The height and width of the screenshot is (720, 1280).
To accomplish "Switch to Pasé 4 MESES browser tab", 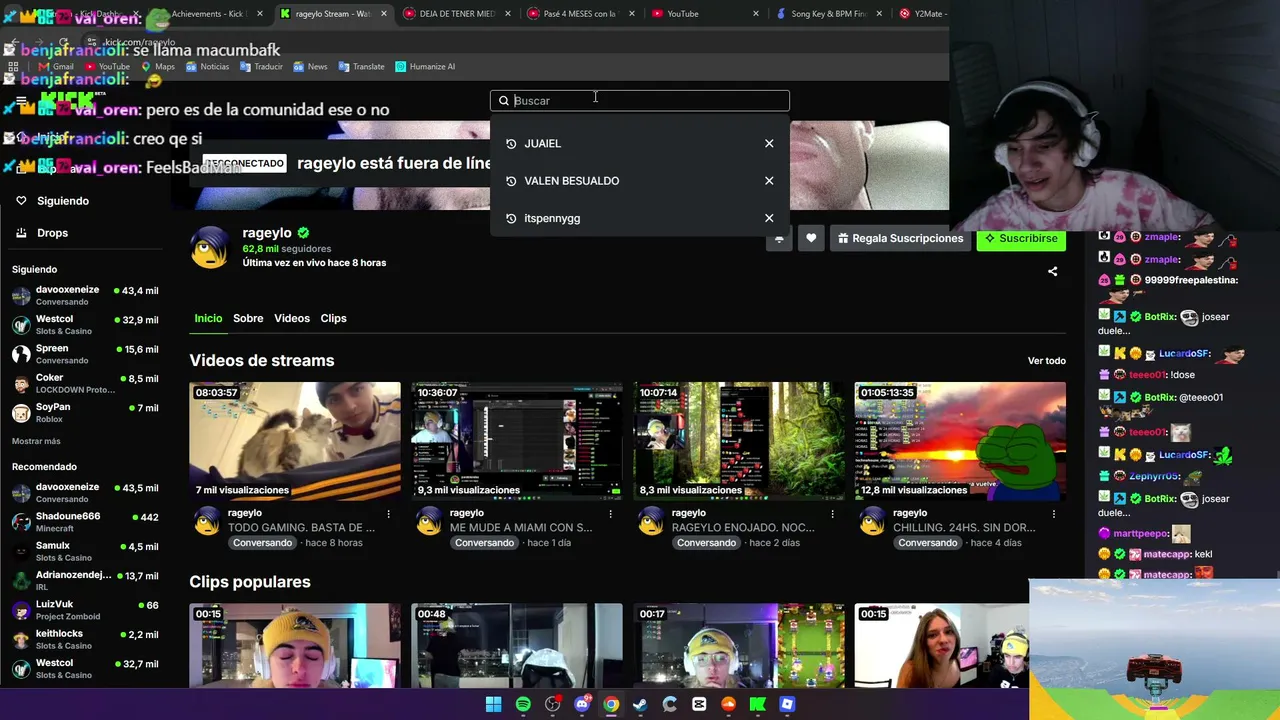I will [x=581, y=14].
